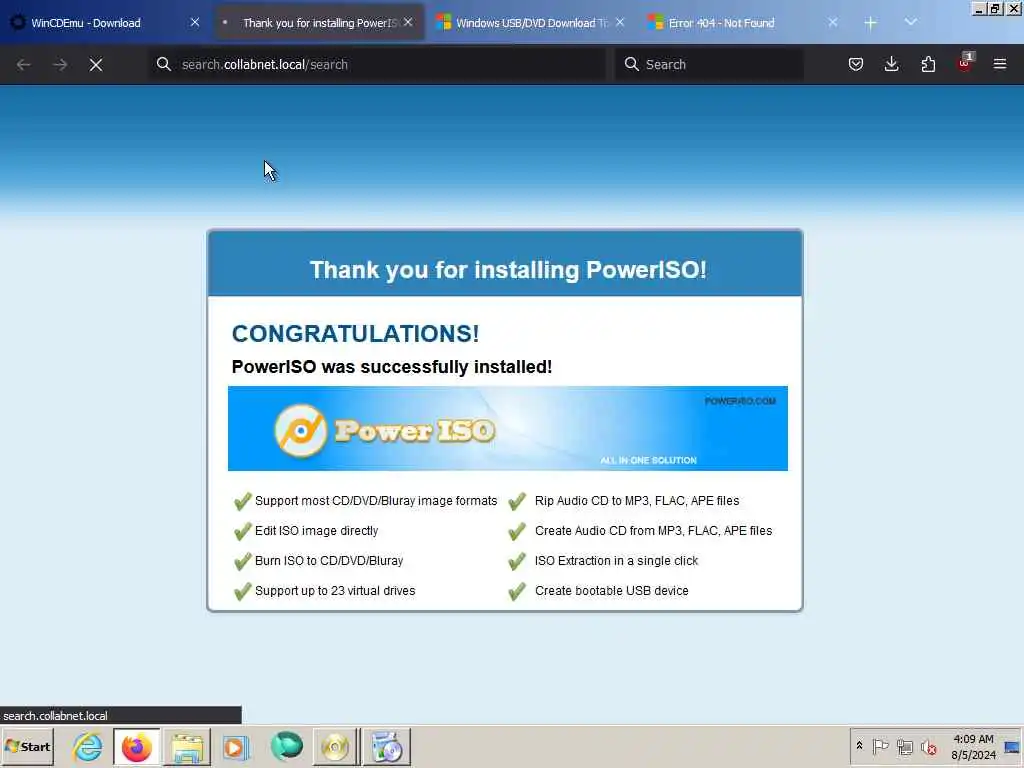Close the Windows USB/DVD Download Tool tab
This screenshot has height=768, width=1024.
pyautogui.click(x=620, y=22)
